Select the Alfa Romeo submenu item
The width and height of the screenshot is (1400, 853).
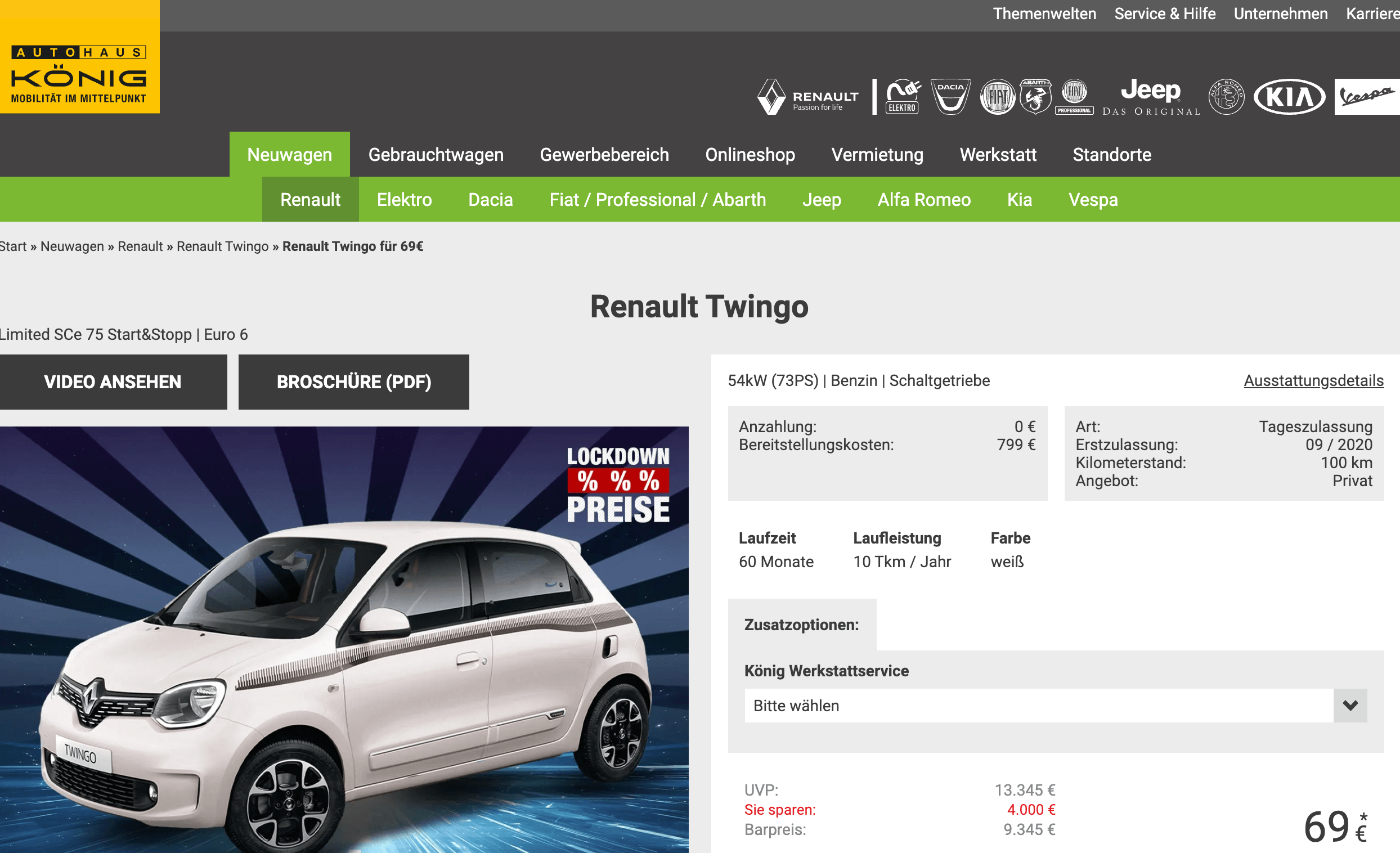924,200
